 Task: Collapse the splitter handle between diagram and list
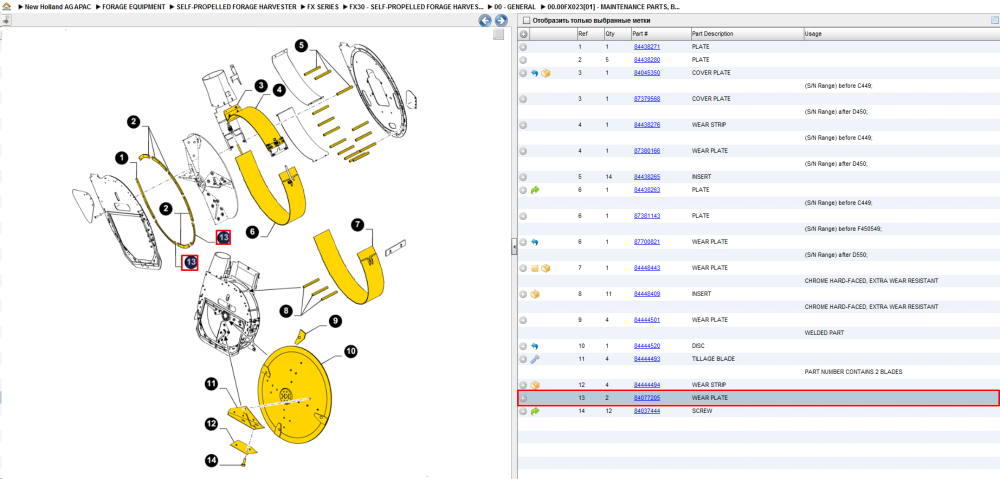(513, 247)
